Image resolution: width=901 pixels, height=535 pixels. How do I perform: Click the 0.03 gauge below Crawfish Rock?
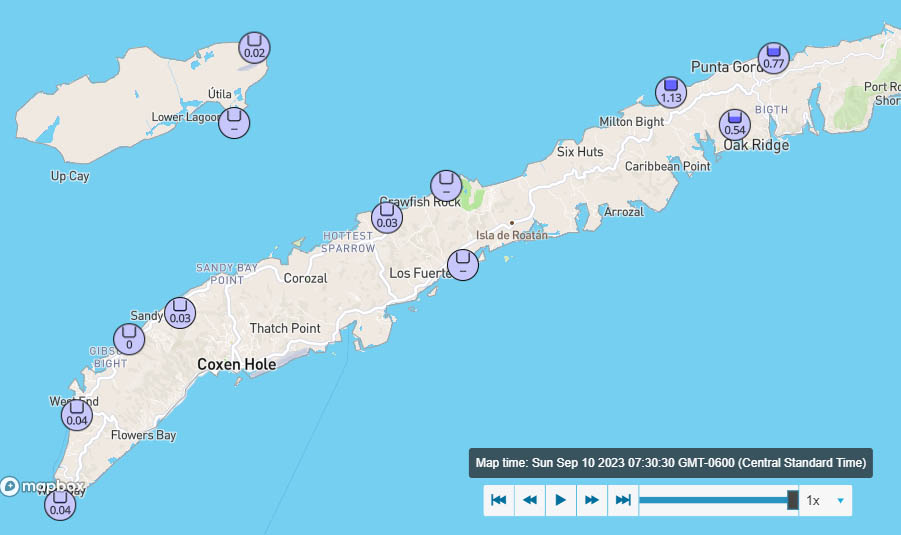point(387,217)
